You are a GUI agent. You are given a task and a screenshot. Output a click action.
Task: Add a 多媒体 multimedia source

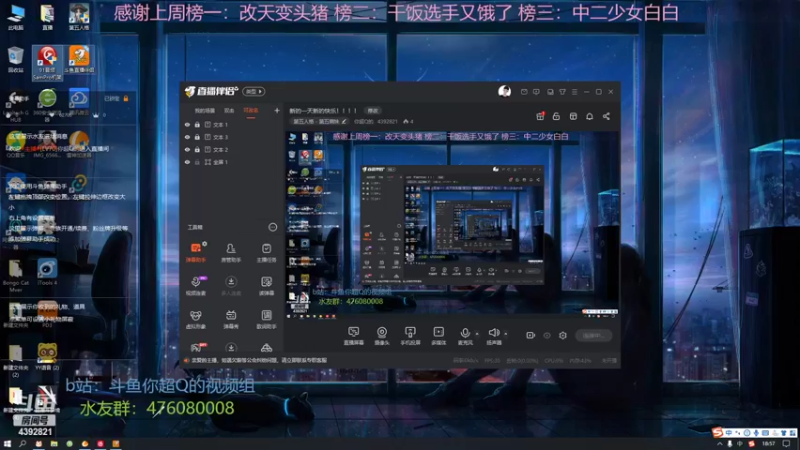(x=438, y=336)
